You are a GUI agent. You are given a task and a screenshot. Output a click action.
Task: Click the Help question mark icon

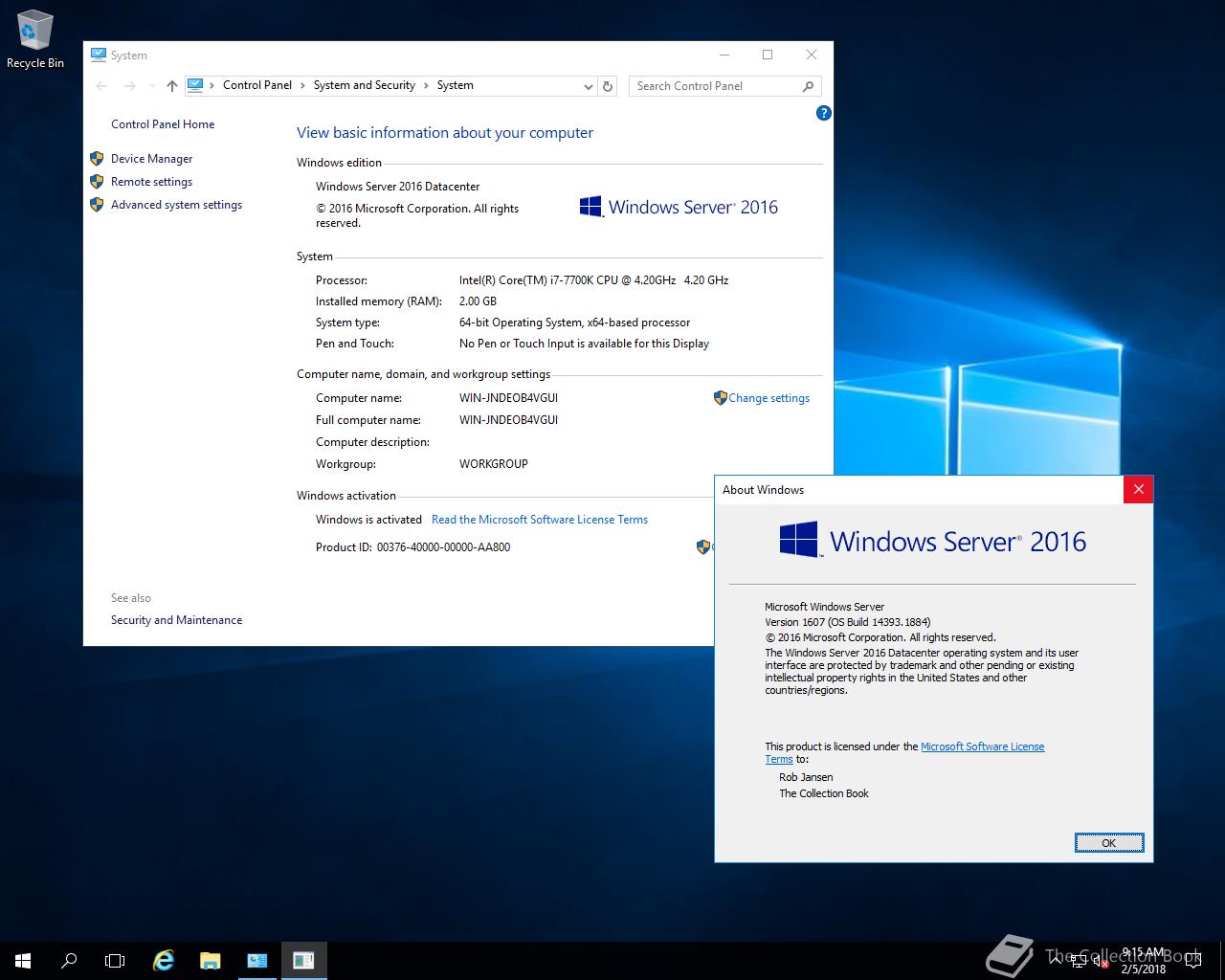(823, 113)
